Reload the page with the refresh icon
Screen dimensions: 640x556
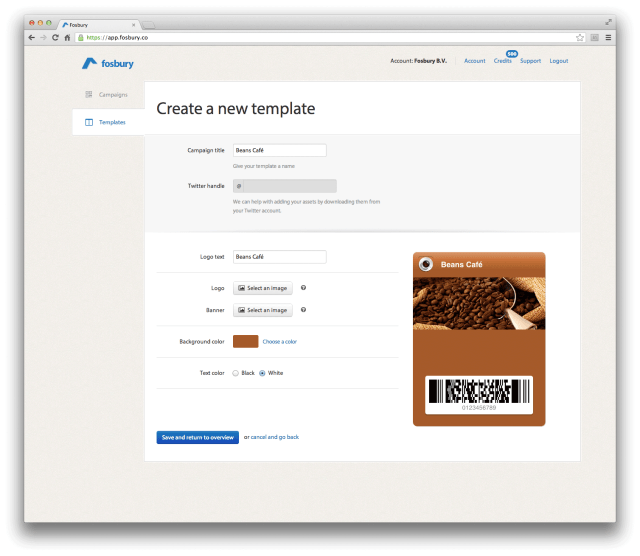coord(55,38)
